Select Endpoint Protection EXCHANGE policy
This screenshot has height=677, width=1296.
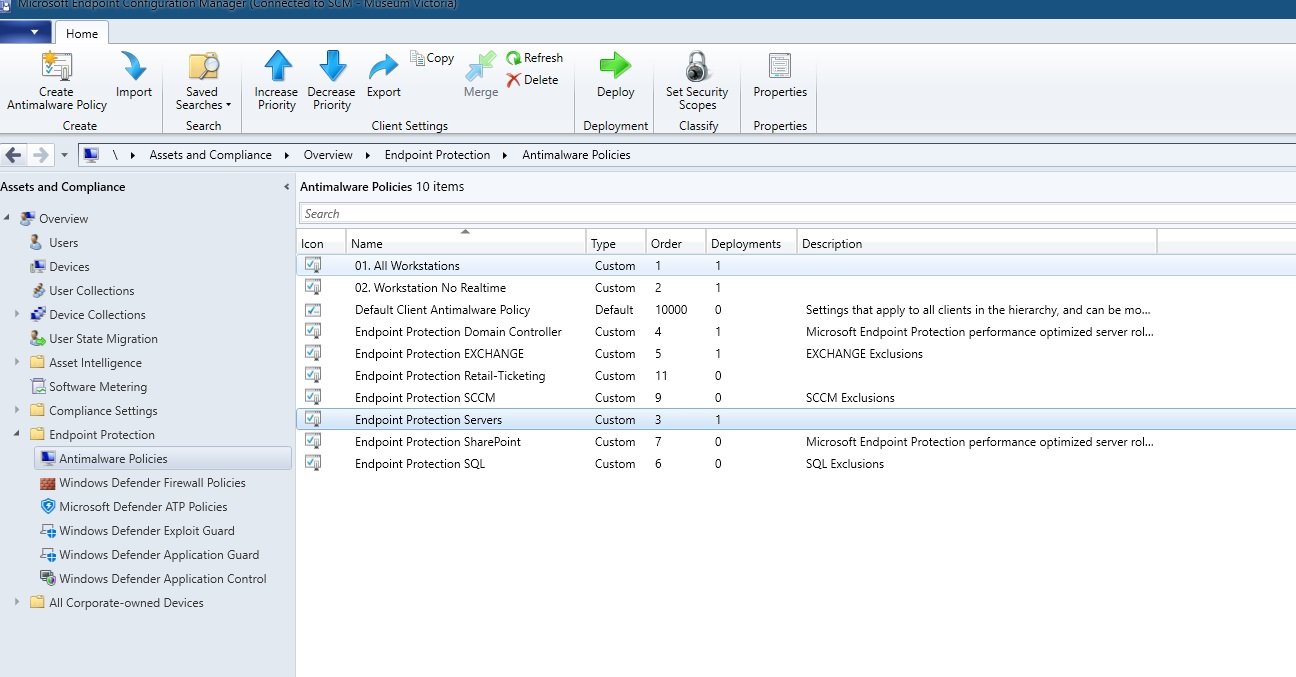(x=796, y=354)
